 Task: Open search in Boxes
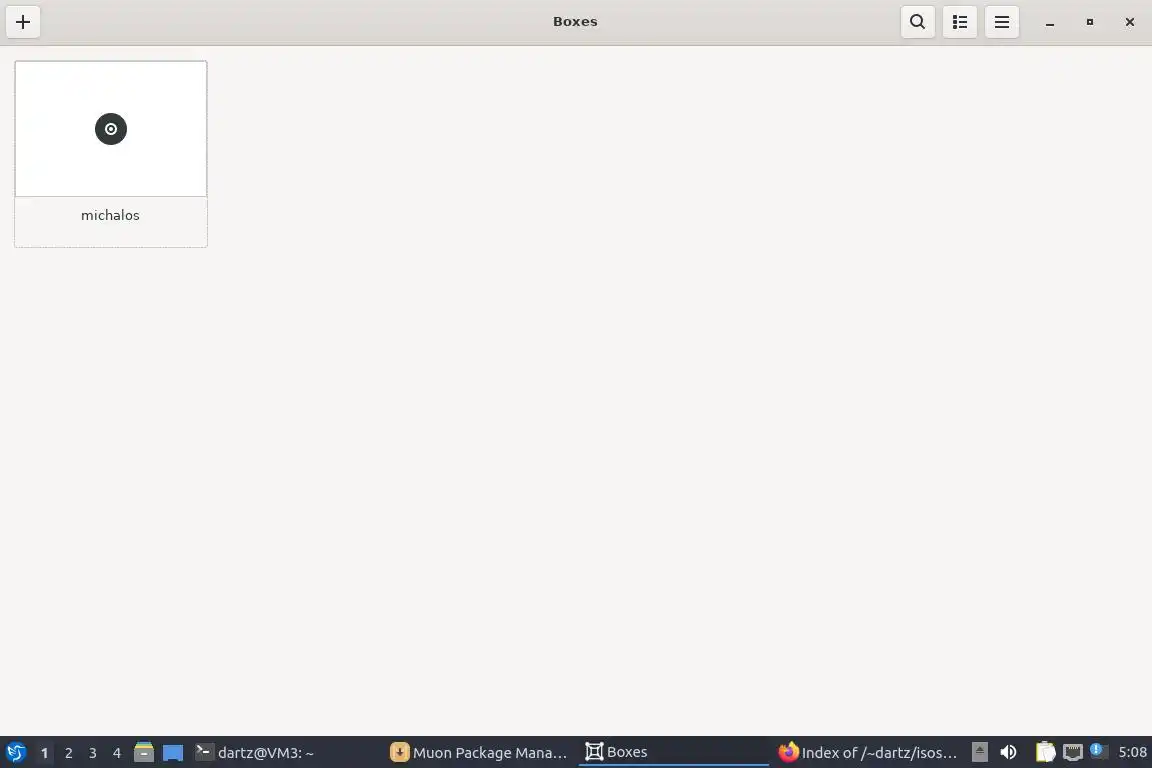click(918, 22)
